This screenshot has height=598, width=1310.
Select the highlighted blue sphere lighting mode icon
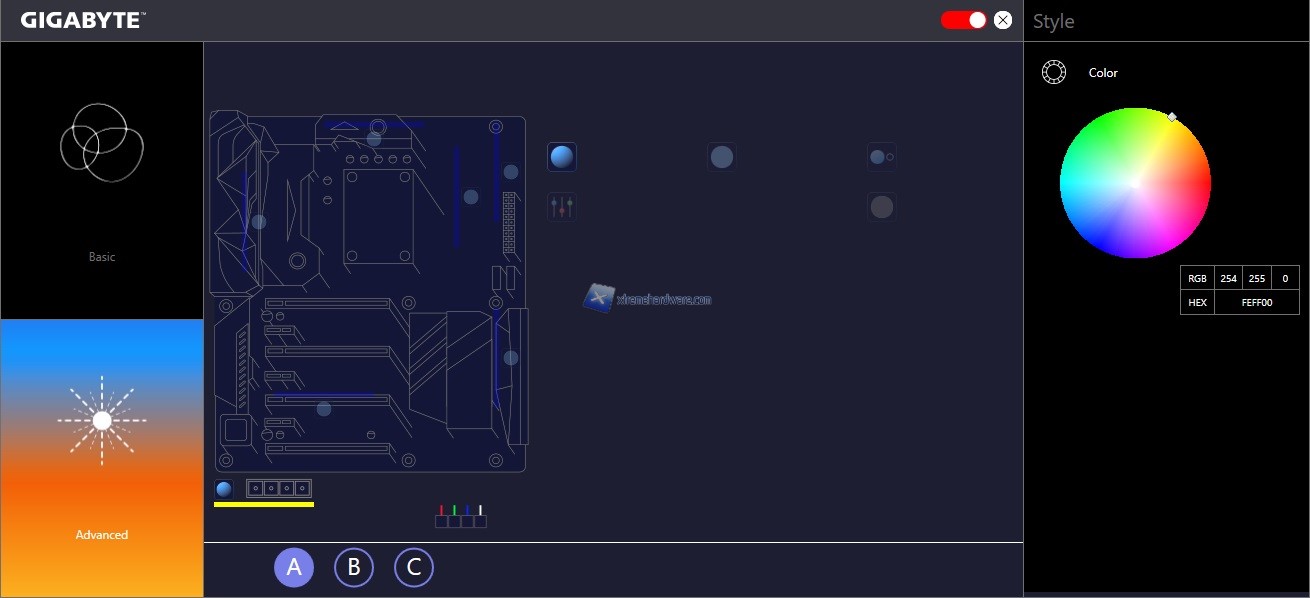click(562, 157)
